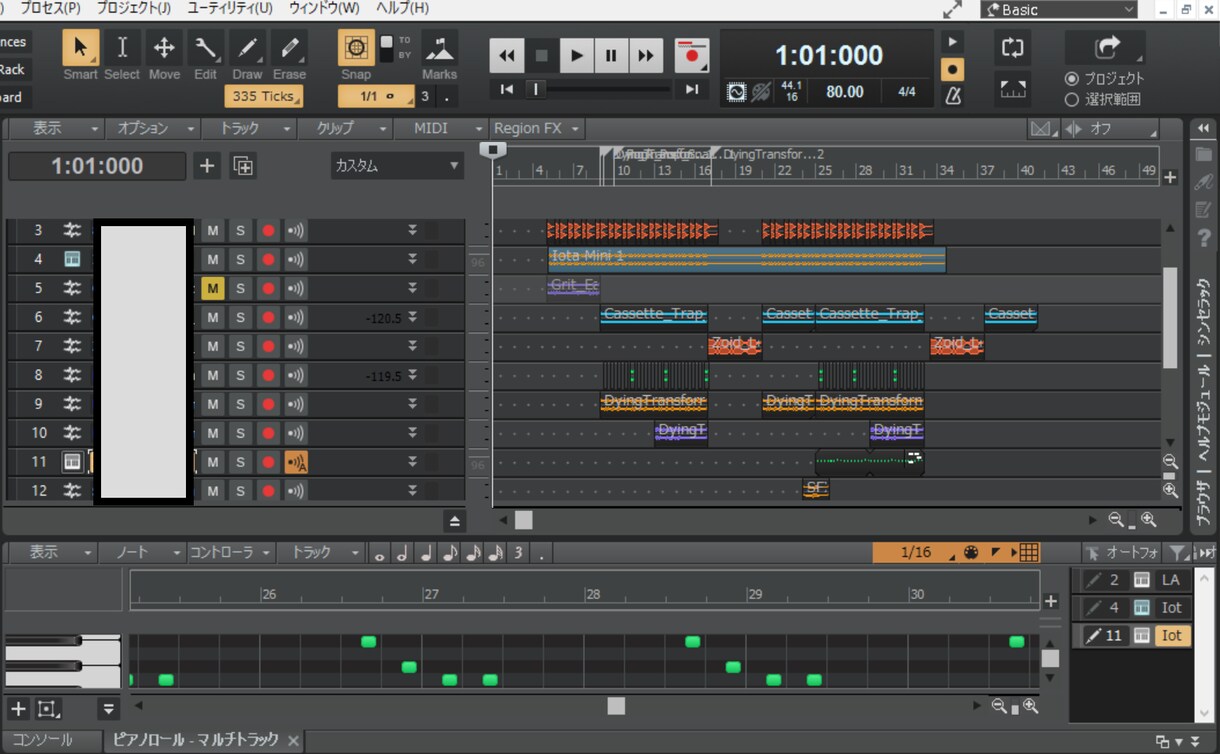
Task: Open the export module icon
Action: 1105,48
